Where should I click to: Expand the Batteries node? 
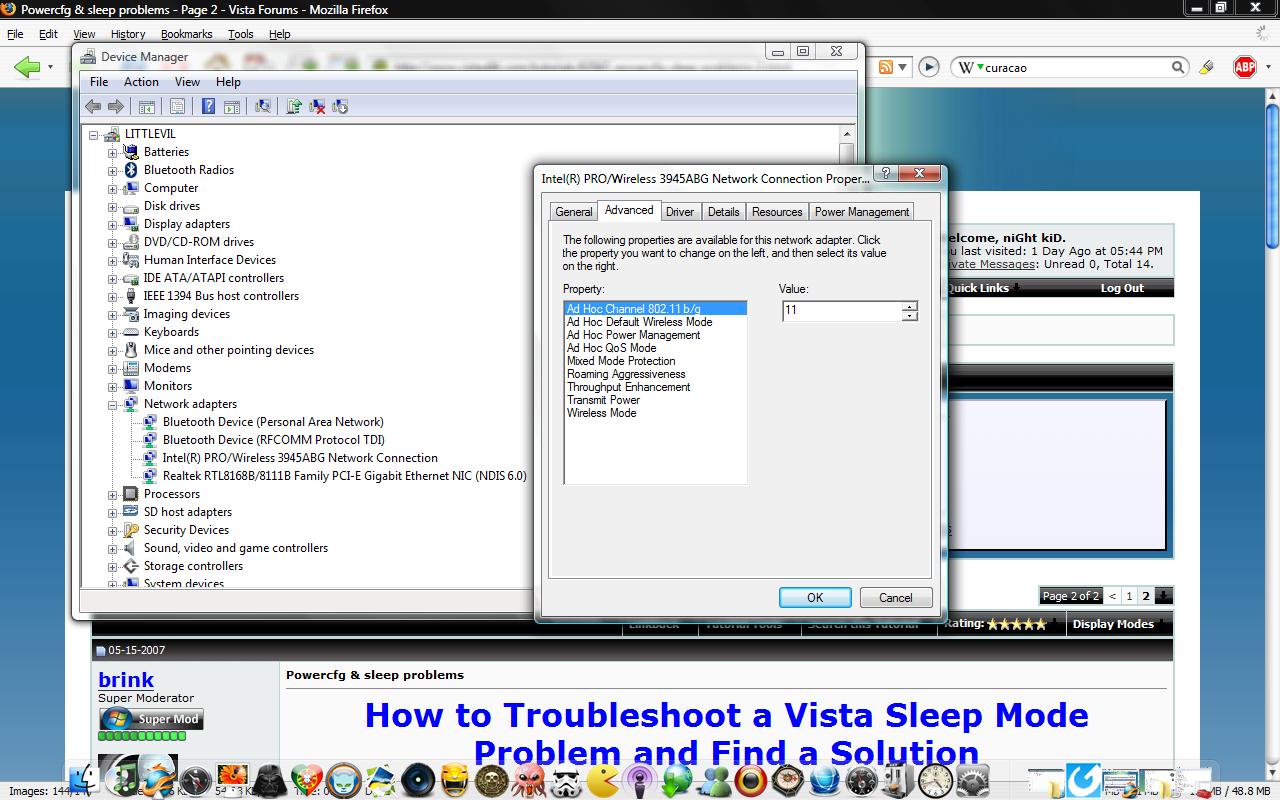coord(113,153)
